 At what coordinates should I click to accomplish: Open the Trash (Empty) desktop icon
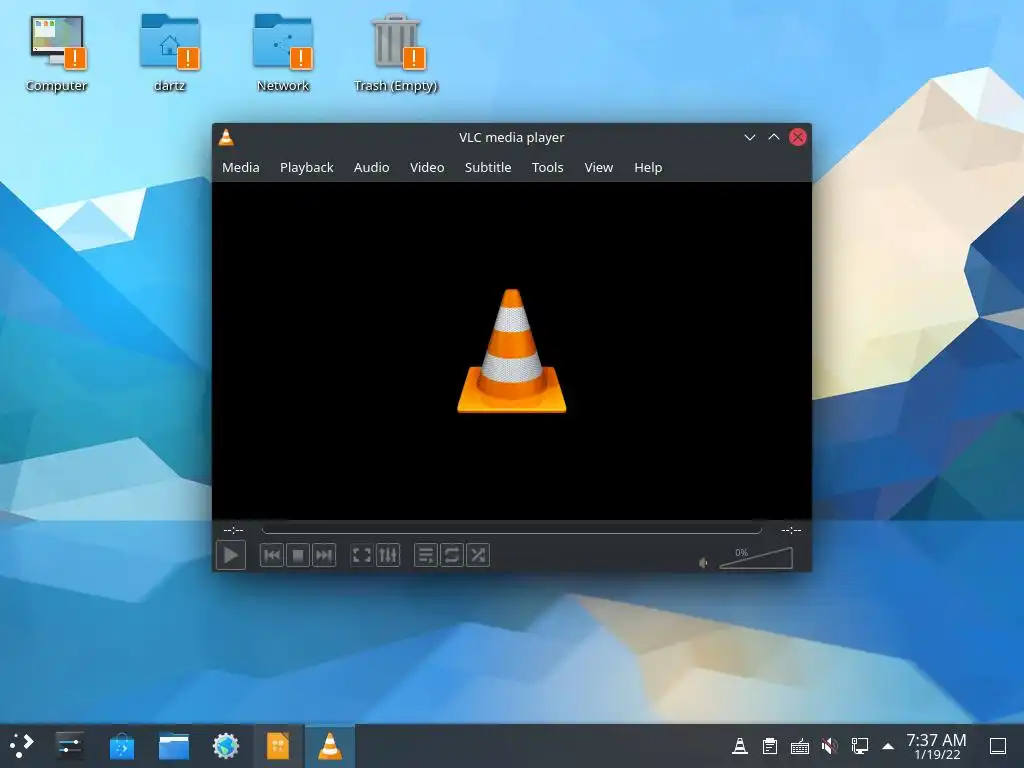[396, 54]
